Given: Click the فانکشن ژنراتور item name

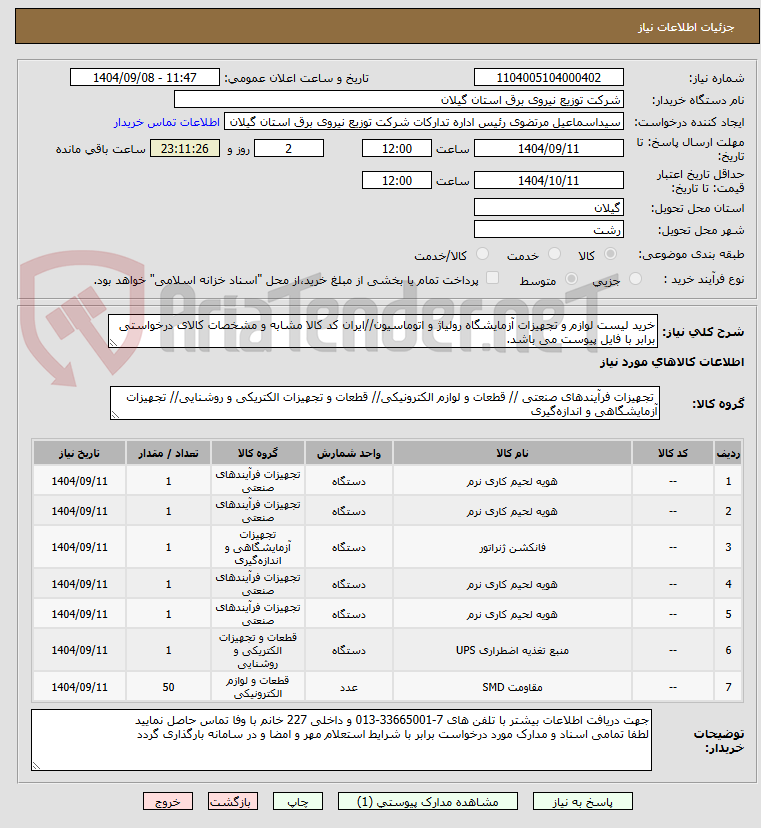Looking at the screenshot, I should 512,548.
